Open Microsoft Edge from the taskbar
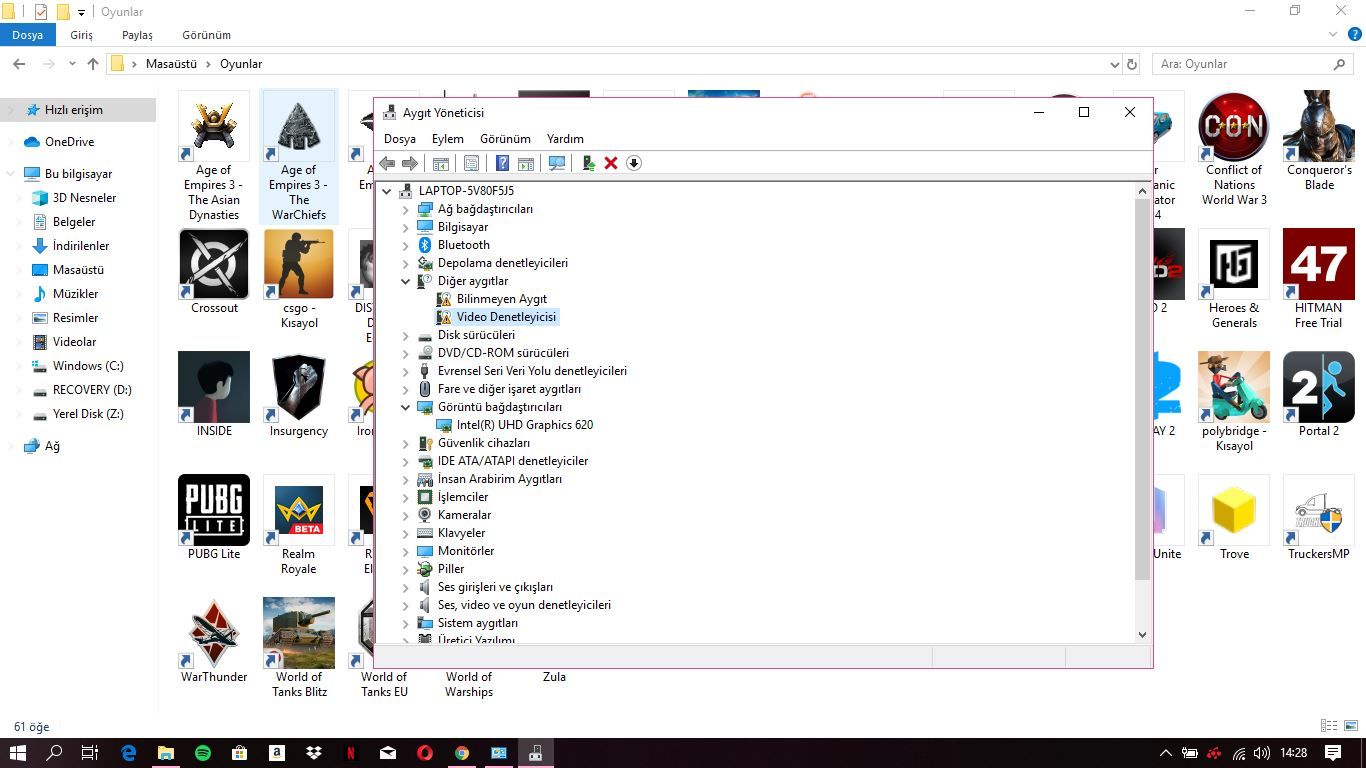The image size is (1366, 768). click(129, 753)
